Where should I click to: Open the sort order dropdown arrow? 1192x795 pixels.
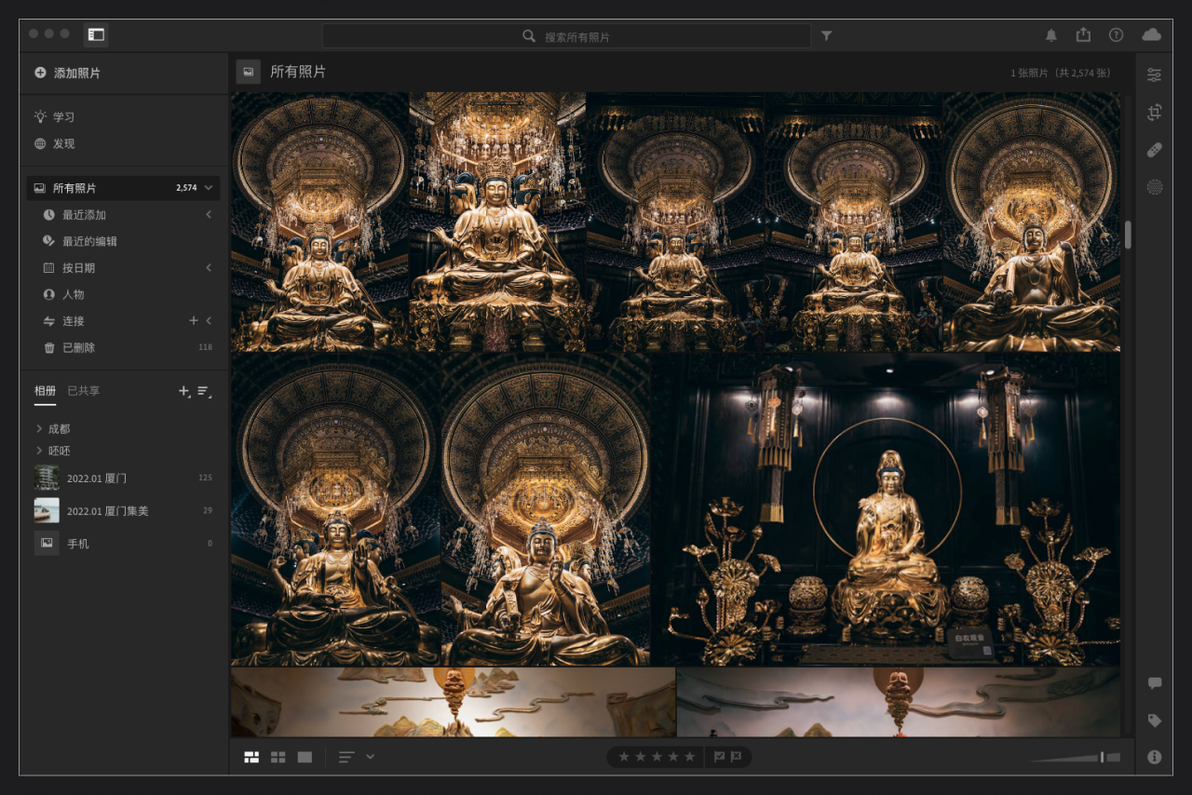370,756
